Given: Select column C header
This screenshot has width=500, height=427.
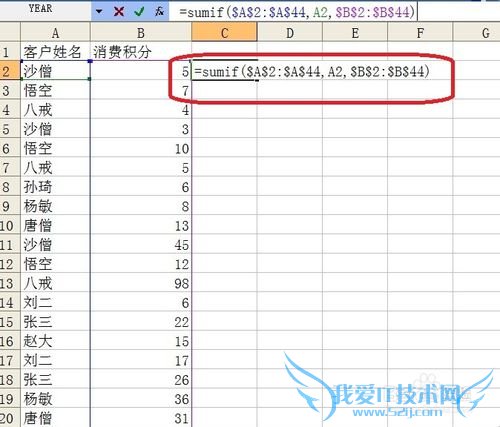Looking at the screenshot, I should [224, 33].
